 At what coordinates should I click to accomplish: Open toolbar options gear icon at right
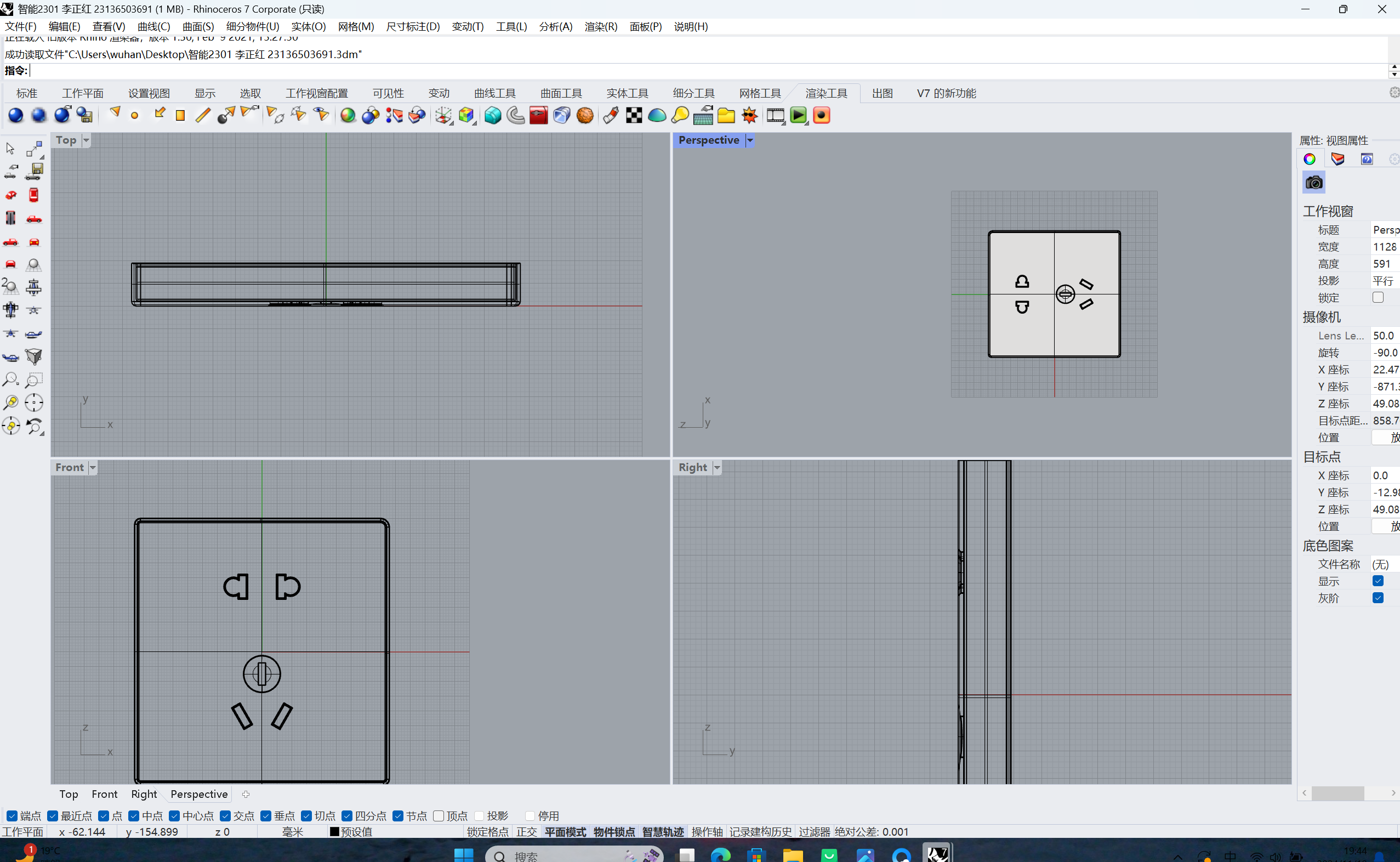(1394, 93)
